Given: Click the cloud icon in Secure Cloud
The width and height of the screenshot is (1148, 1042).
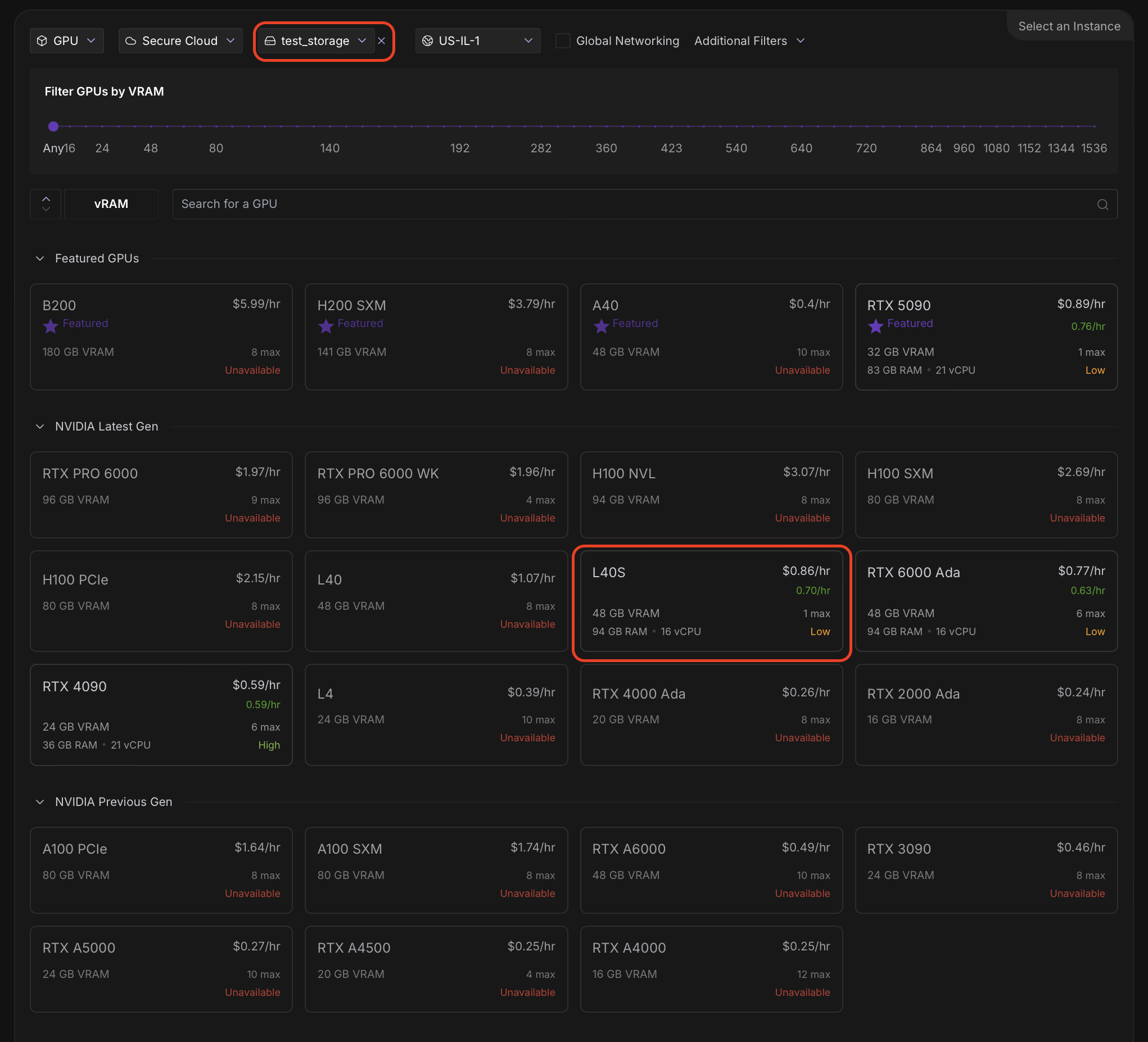Looking at the screenshot, I should click(131, 41).
